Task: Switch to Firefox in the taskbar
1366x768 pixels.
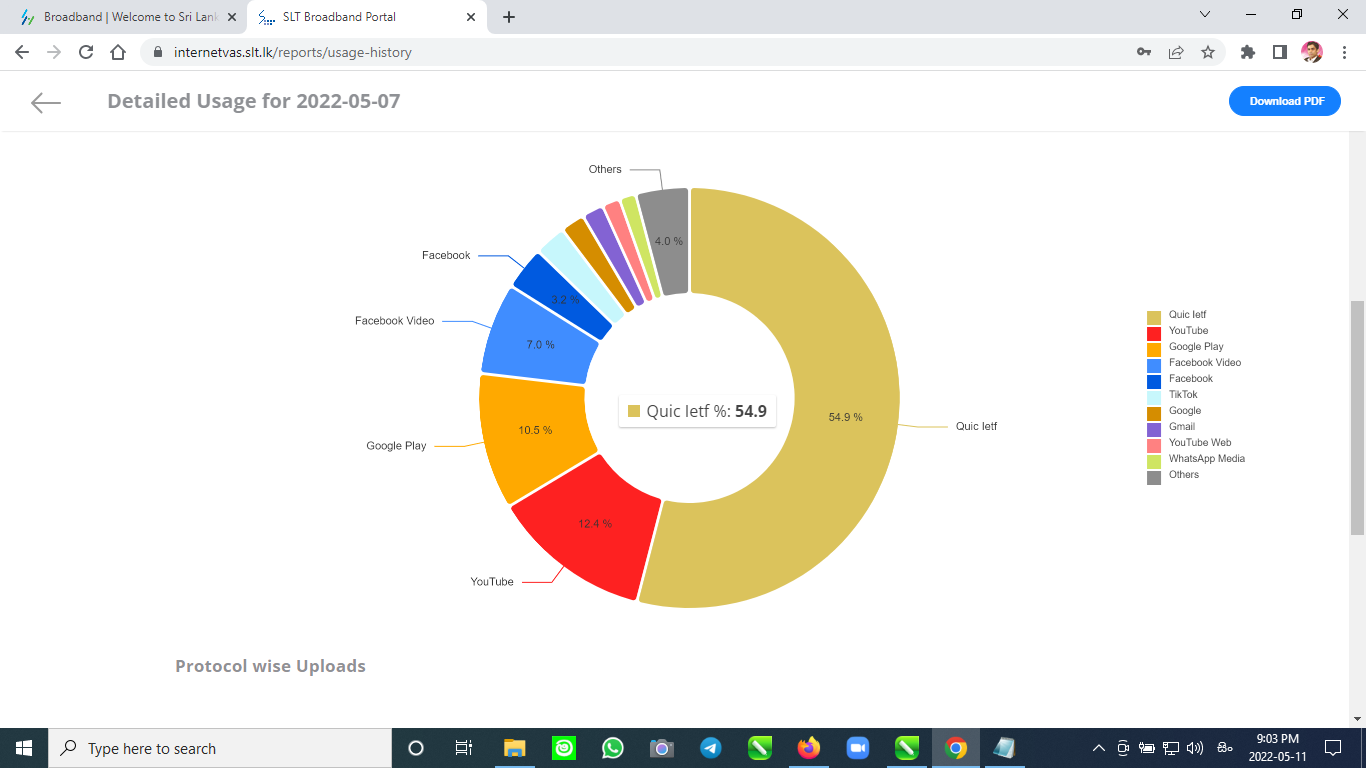Action: [808, 748]
